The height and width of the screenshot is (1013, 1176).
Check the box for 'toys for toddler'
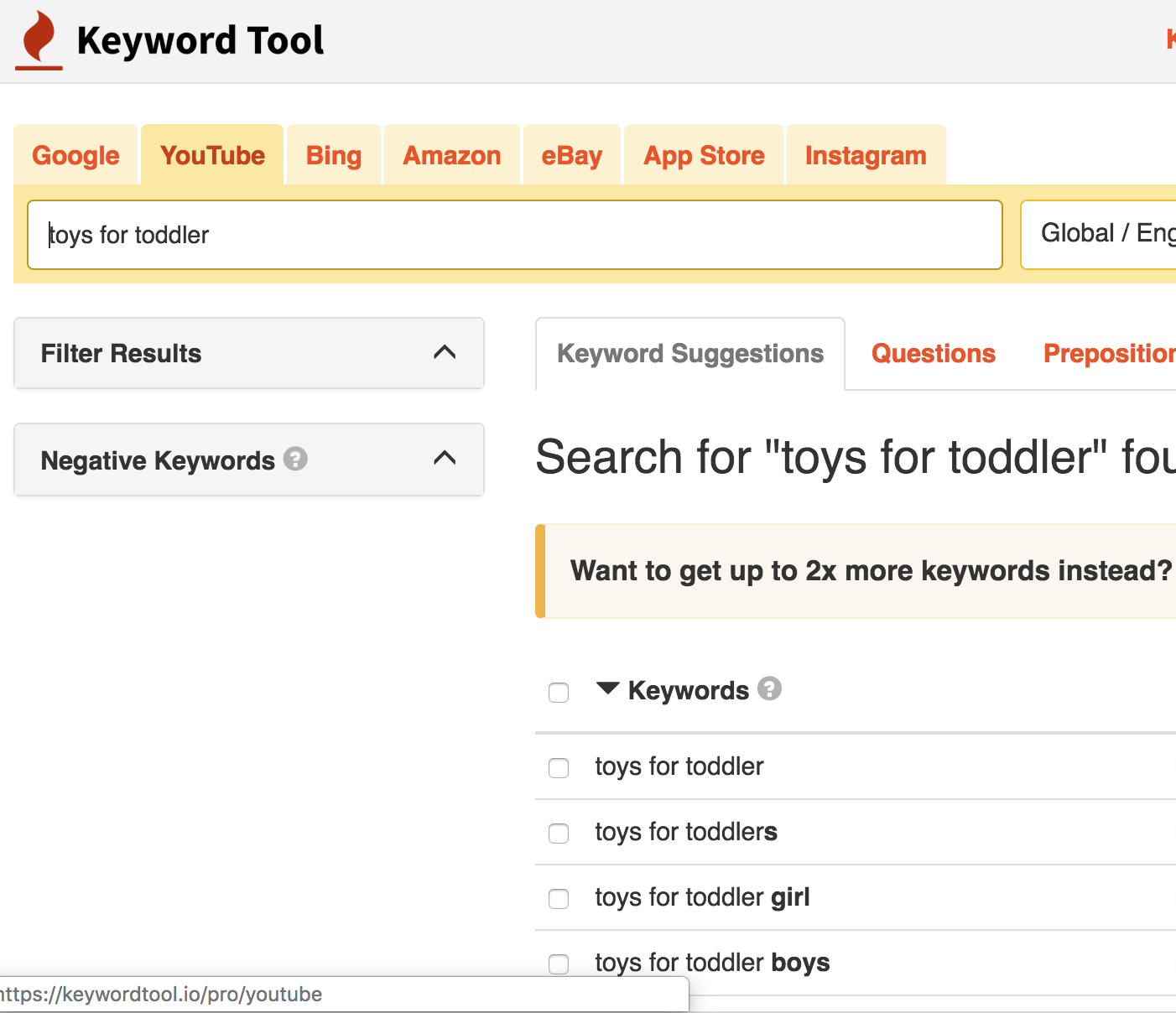[x=559, y=768]
